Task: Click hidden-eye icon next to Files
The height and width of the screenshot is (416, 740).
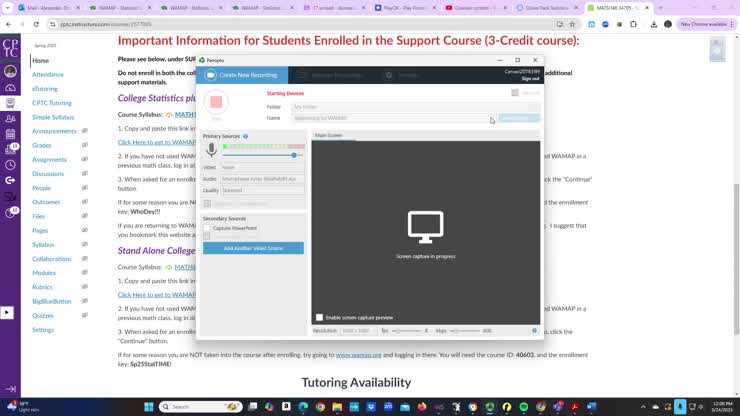Action: [x=84, y=216]
